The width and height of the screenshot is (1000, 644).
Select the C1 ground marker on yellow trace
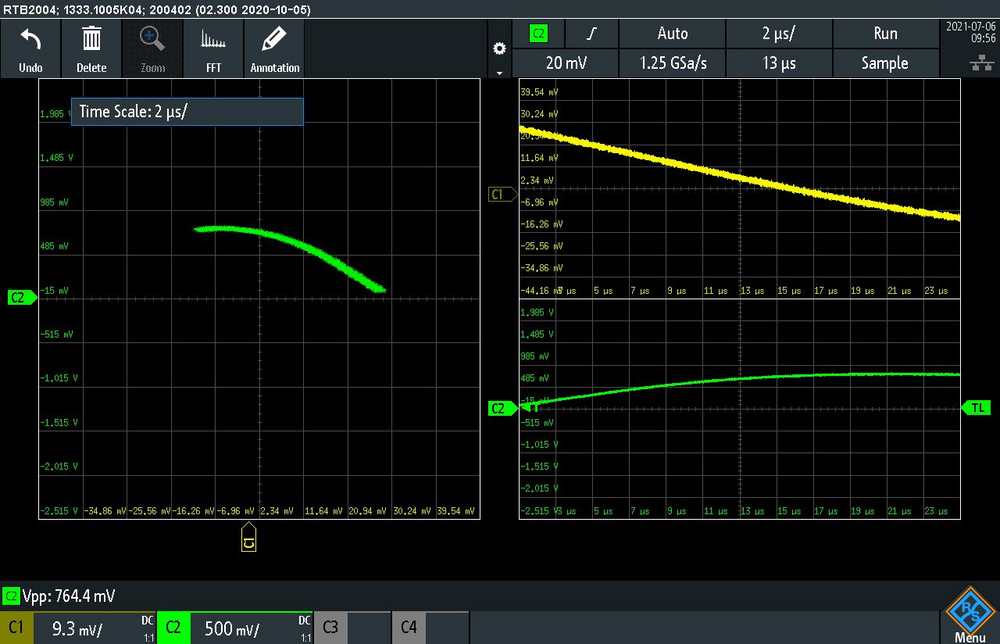point(501,194)
